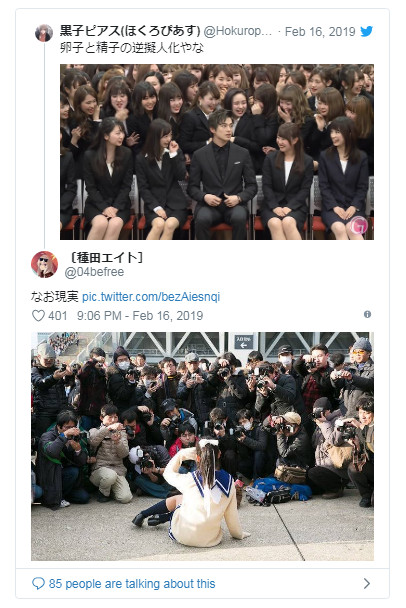This screenshot has width=406, height=608.
Task: Like the tweet via heart icon
Action: 38,316
